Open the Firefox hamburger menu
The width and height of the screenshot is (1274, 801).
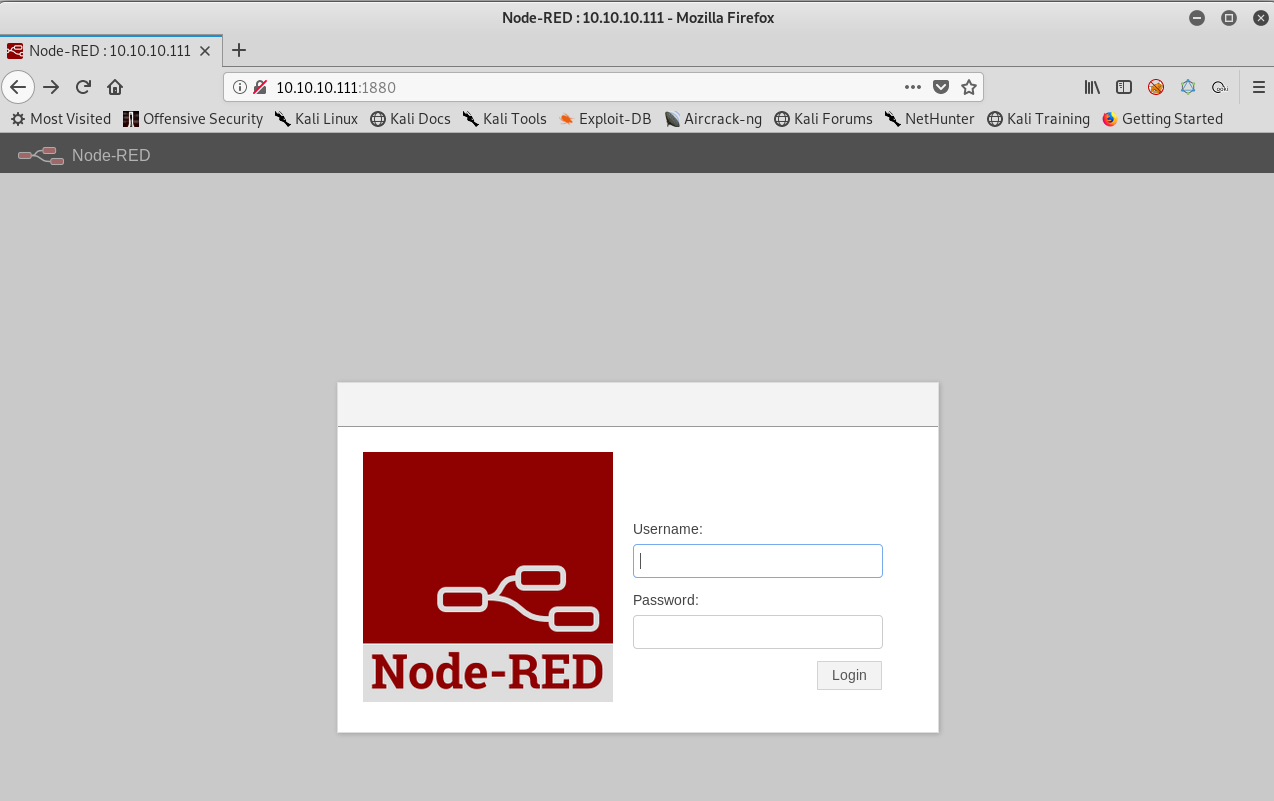1259,87
